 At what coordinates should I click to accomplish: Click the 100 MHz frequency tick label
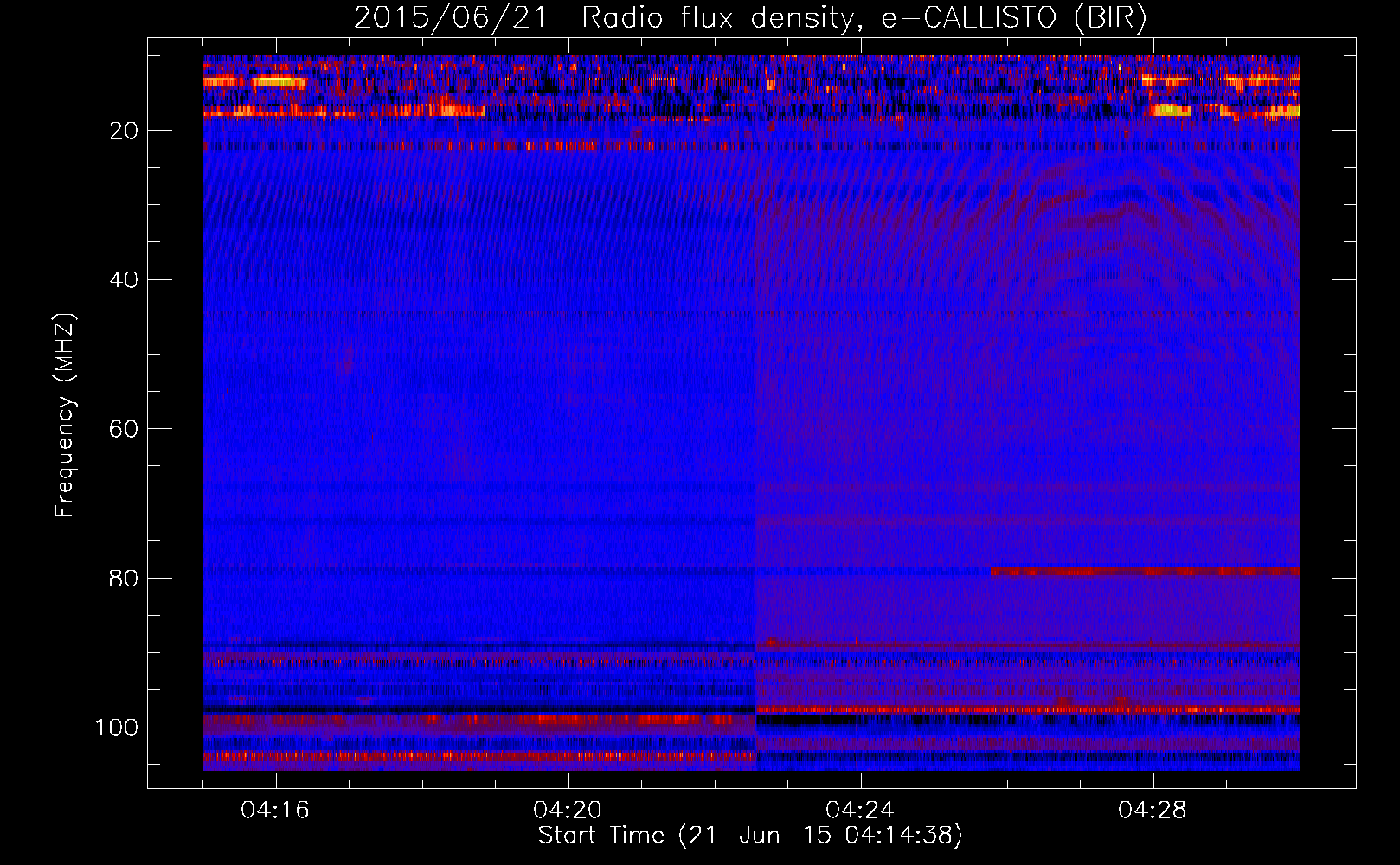tap(117, 727)
